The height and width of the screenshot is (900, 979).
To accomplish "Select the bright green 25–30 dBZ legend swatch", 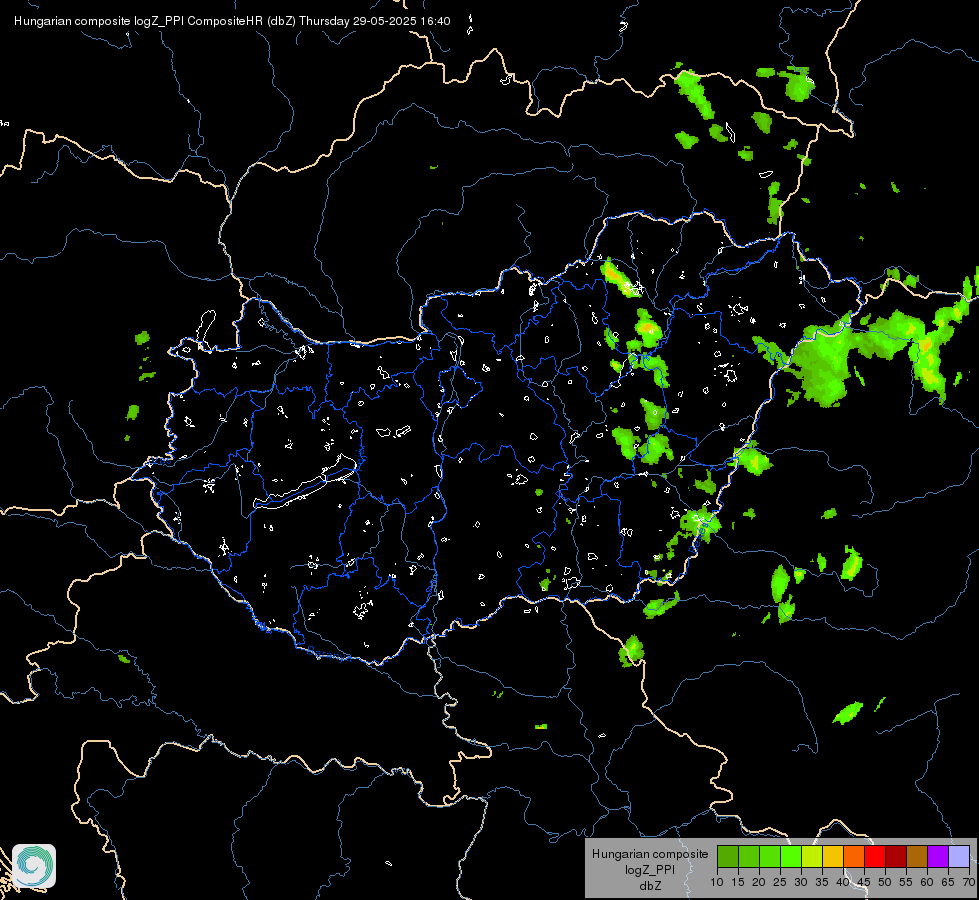I will coord(791,856).
